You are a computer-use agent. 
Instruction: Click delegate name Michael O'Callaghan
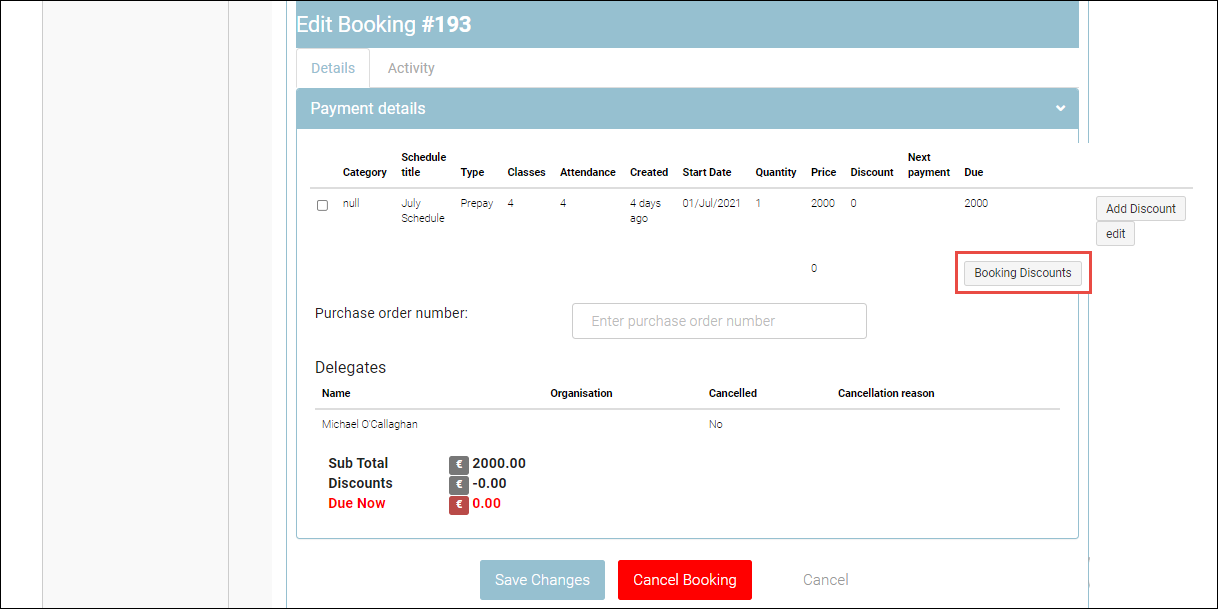[x=370, y=424]
